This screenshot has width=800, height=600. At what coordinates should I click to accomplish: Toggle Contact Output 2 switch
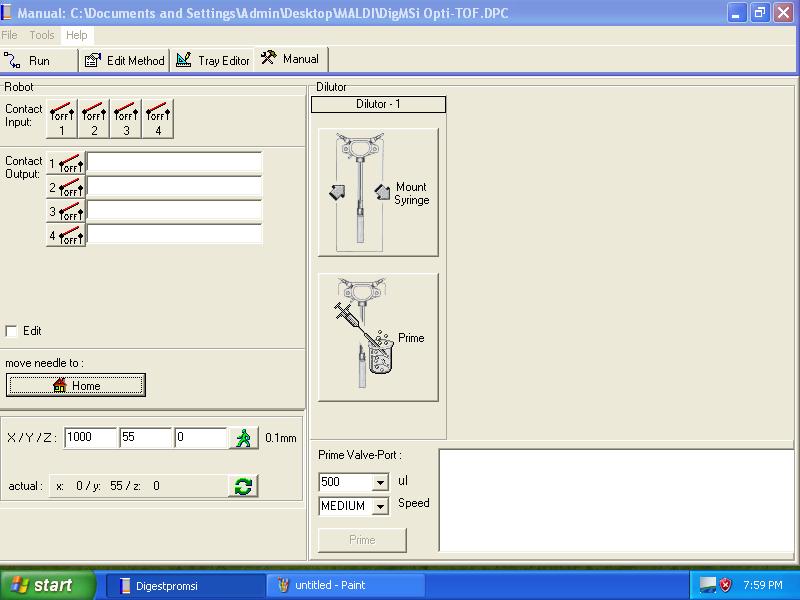point(66,187)
